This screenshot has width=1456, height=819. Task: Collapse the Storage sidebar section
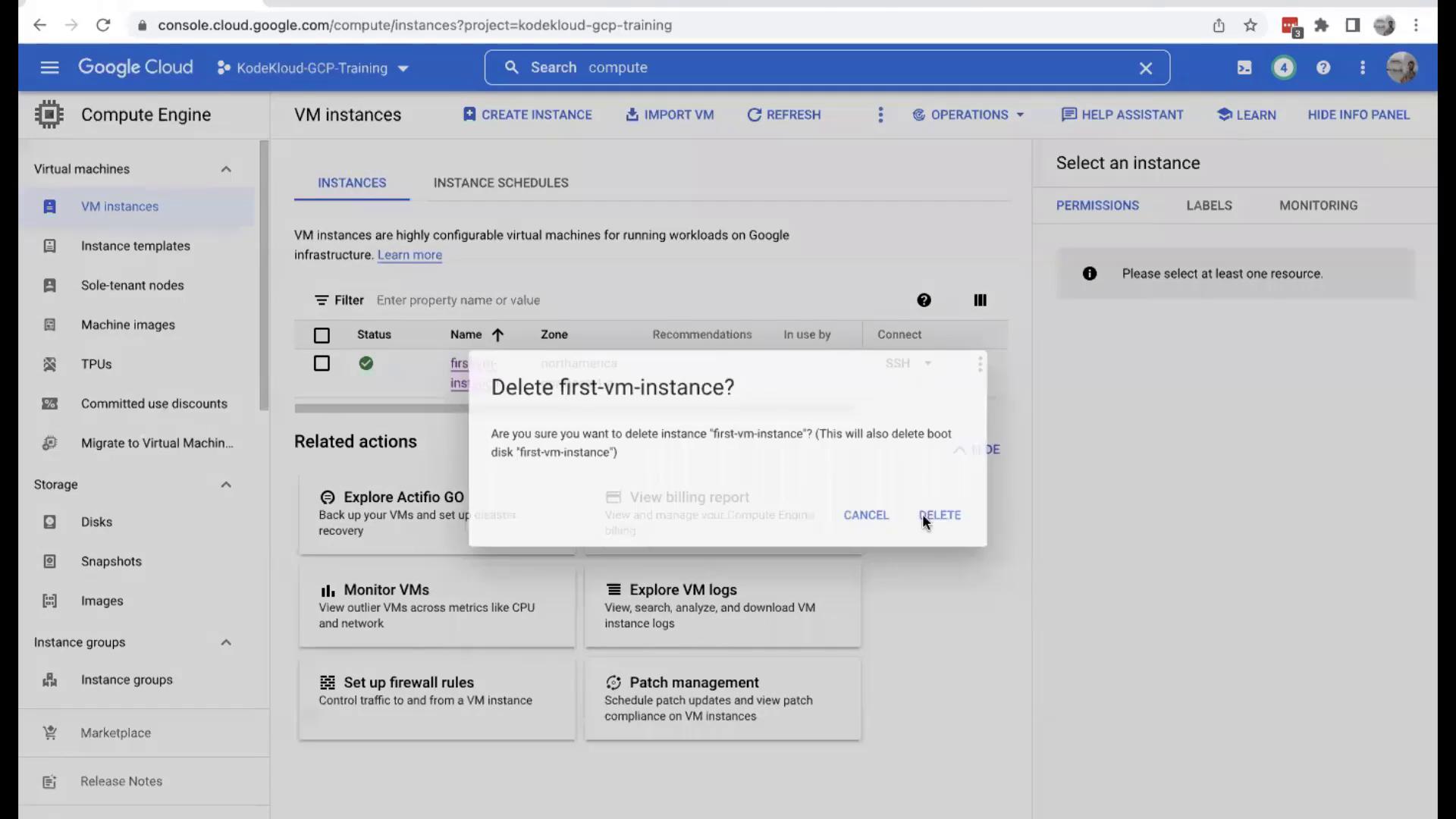(x=225, y=485)
